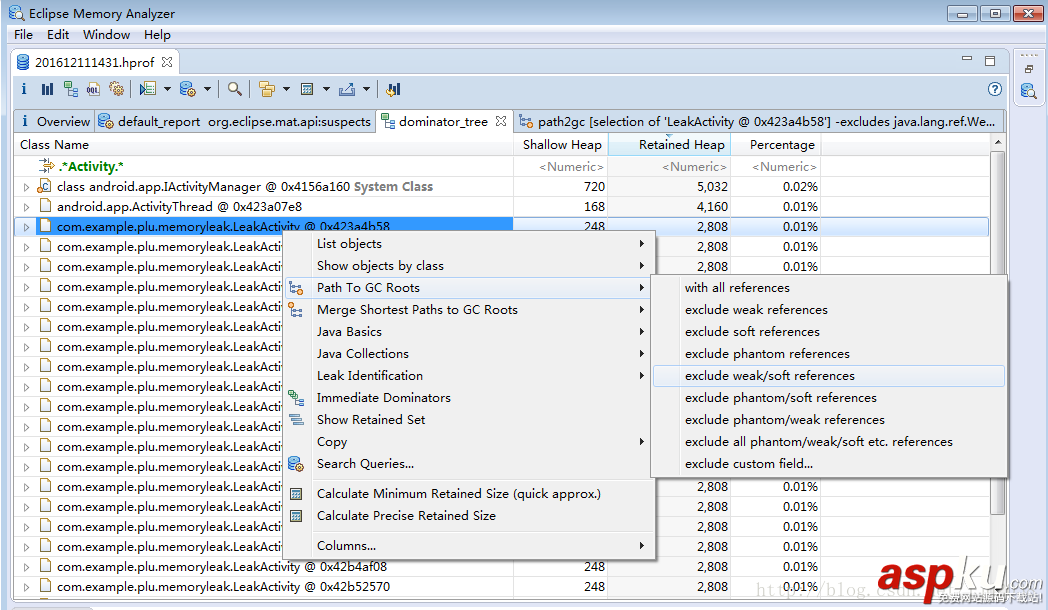Open the Thread Overview gear icon
The width and height of the screenshot is (1048, 610).
click(116, 89)
